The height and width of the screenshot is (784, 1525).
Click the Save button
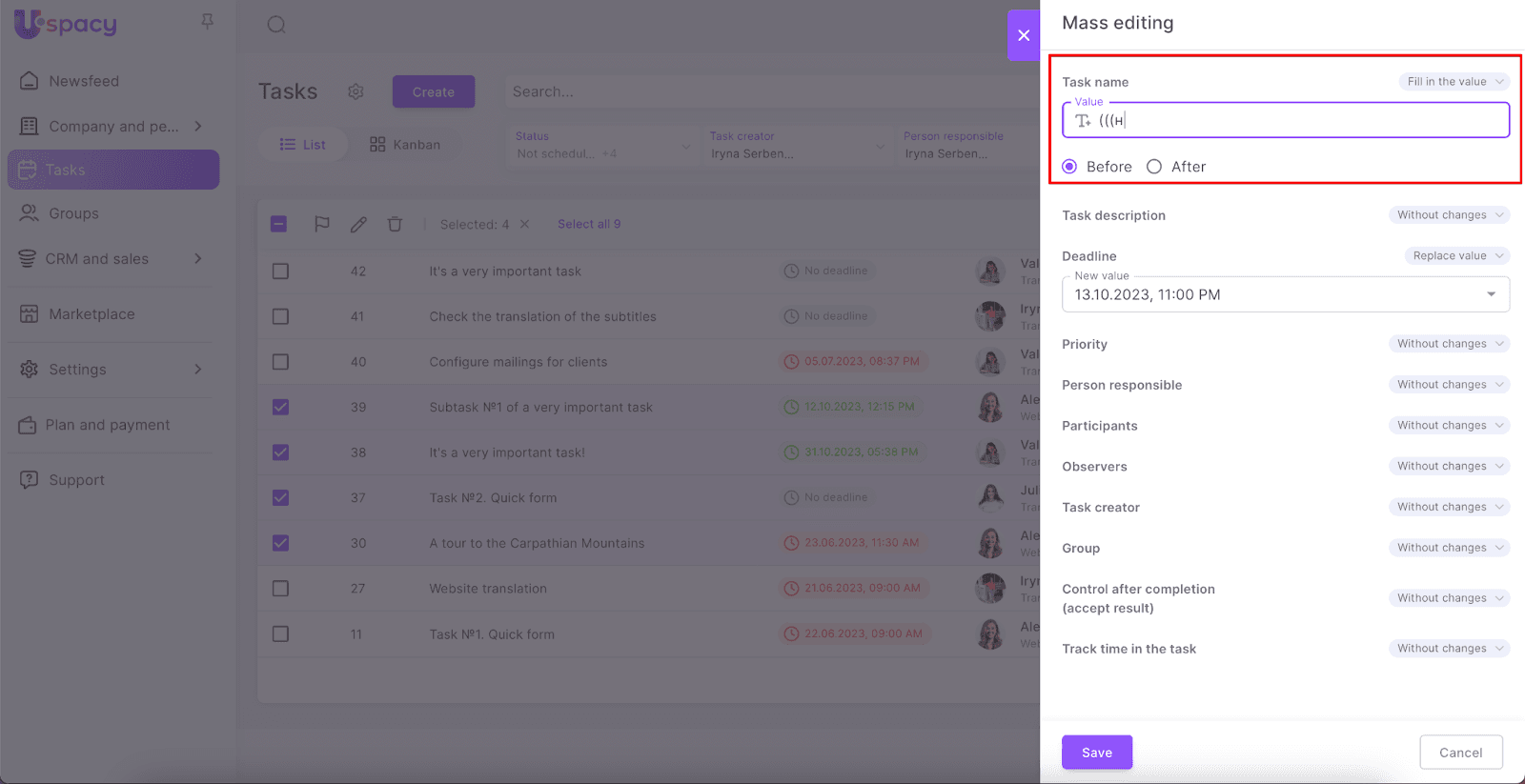click(x=1096, y=753)
